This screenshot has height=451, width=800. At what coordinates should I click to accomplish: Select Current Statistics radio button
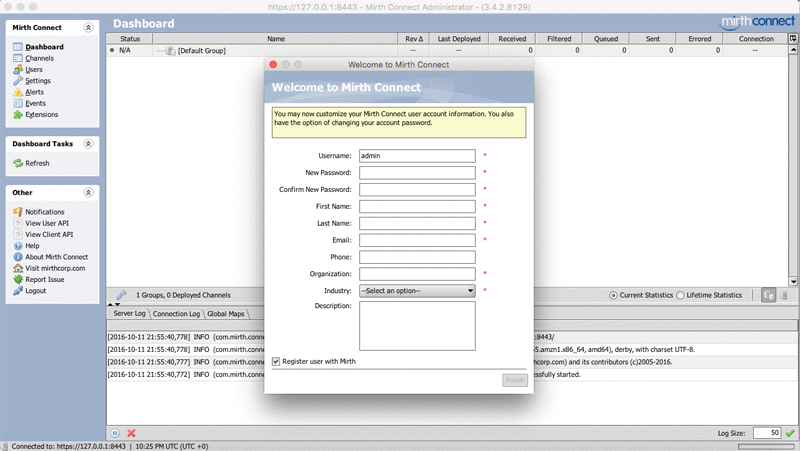(613, 295)
